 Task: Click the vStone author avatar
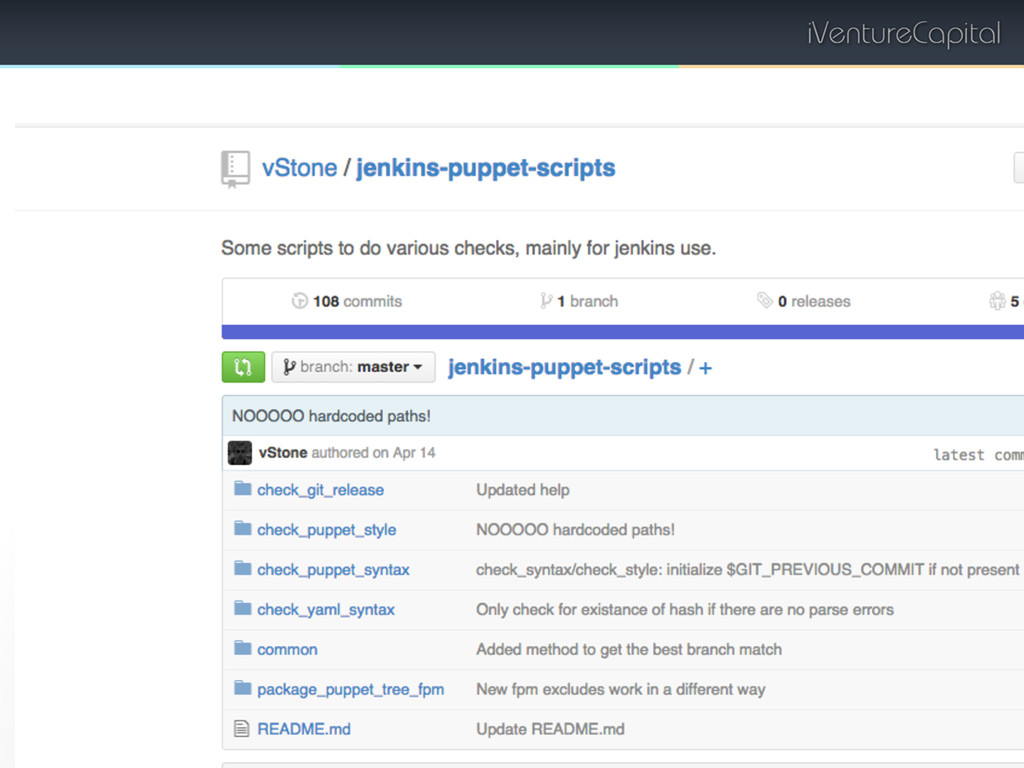240,453
